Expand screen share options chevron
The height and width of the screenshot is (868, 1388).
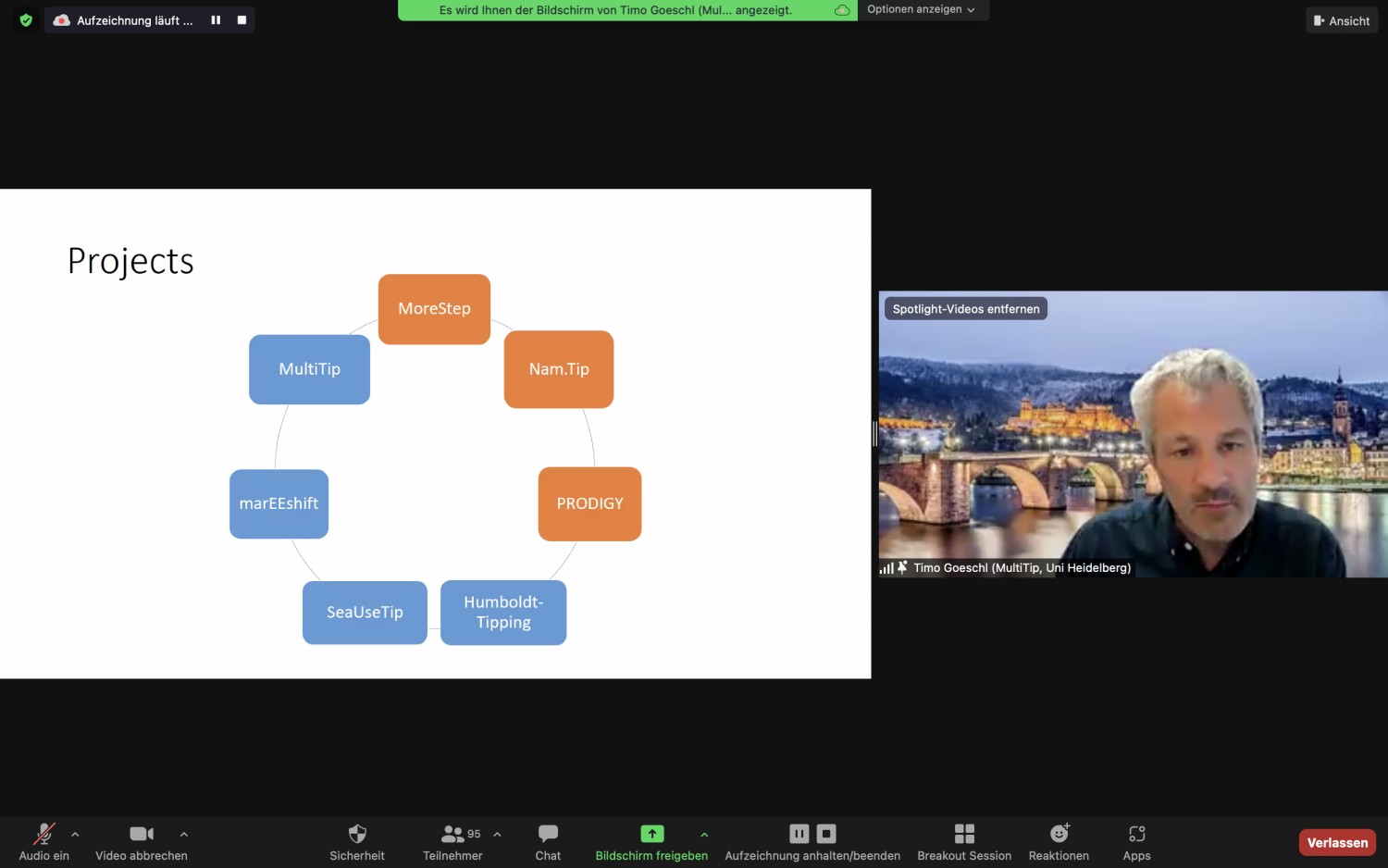(704, 834)
